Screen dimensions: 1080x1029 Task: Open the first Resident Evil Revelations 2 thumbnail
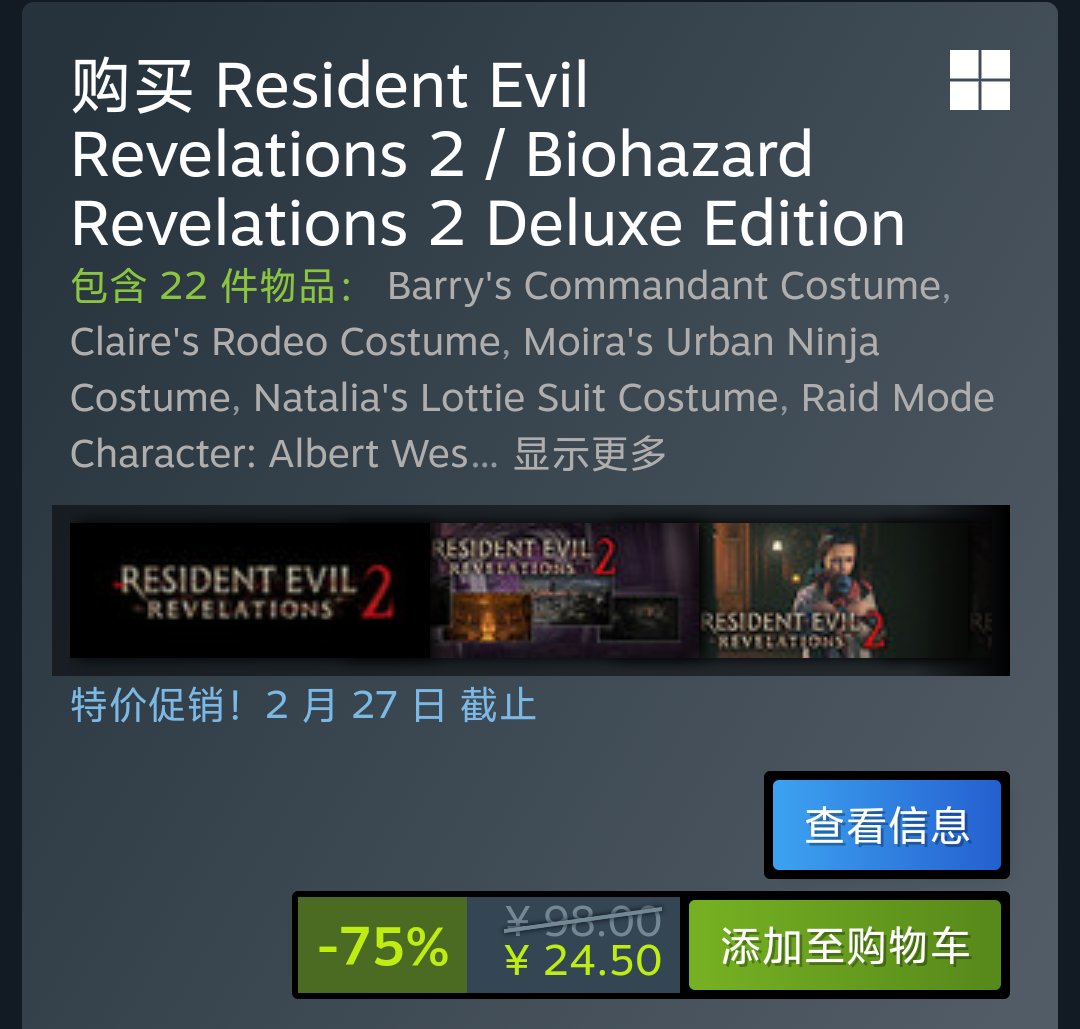(250, 590)
